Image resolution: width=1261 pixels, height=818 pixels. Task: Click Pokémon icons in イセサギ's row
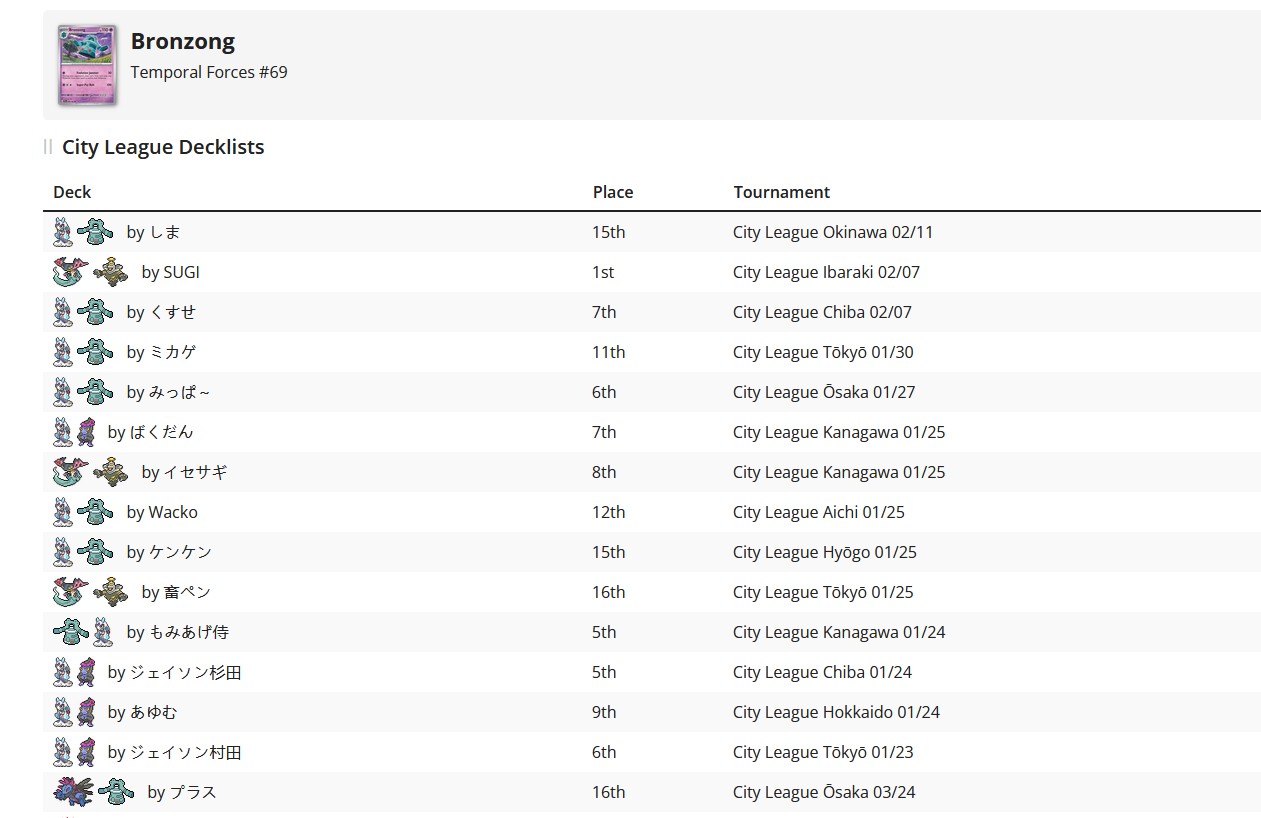tap(91, 472)
